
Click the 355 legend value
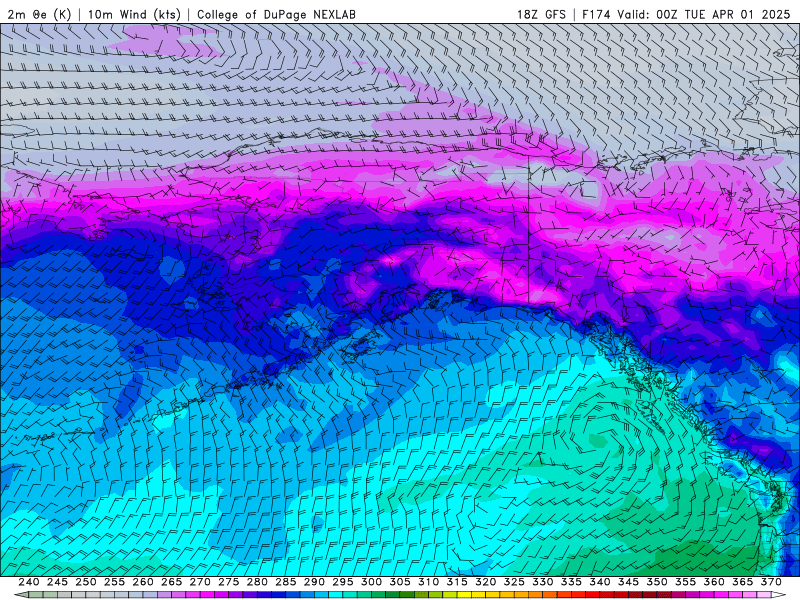686,582
